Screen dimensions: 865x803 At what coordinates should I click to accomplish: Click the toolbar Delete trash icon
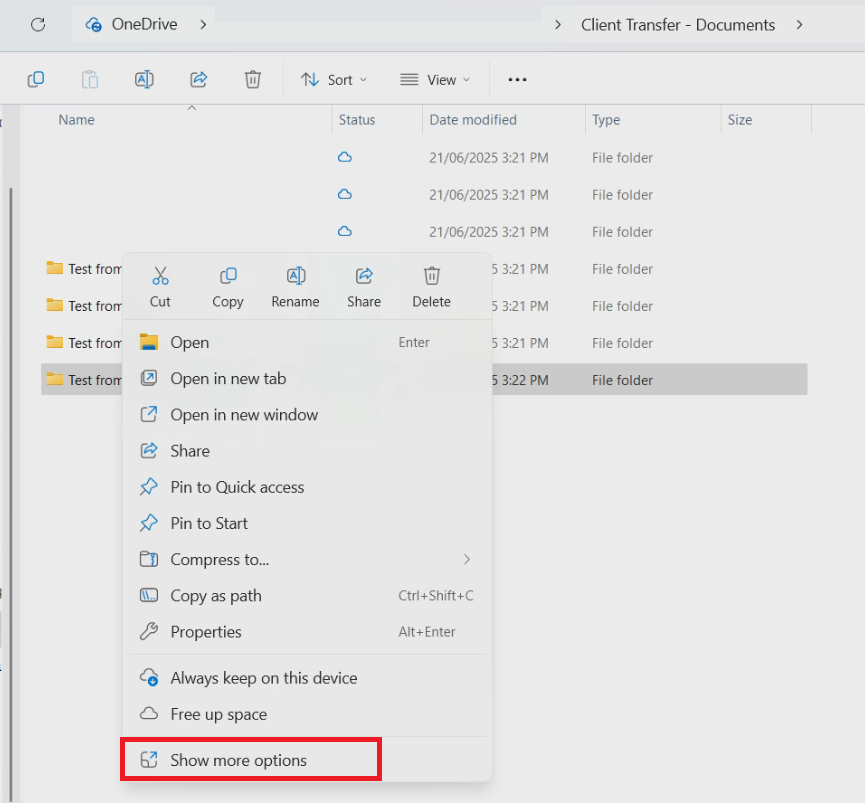pos(253,80)
